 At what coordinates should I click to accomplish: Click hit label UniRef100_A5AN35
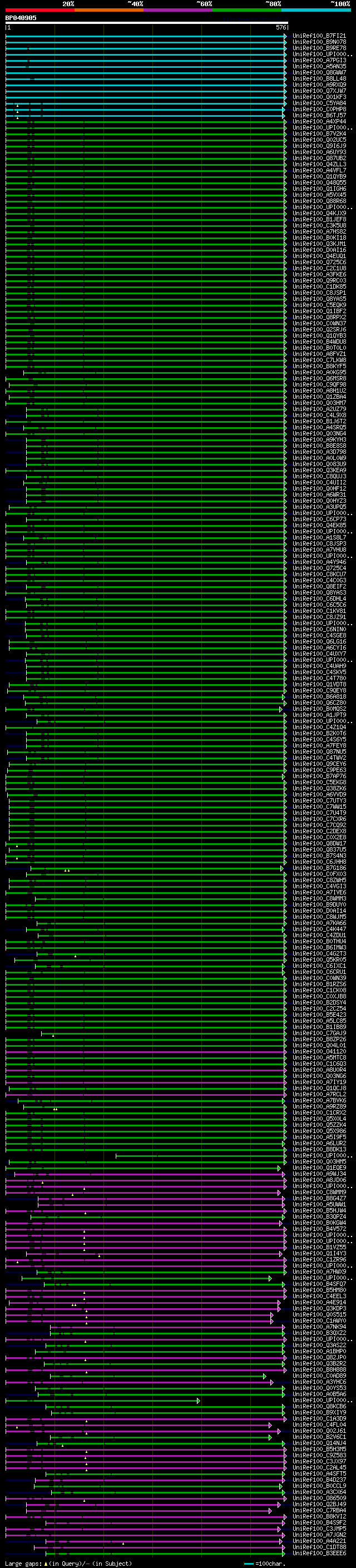tap(319, 67)
